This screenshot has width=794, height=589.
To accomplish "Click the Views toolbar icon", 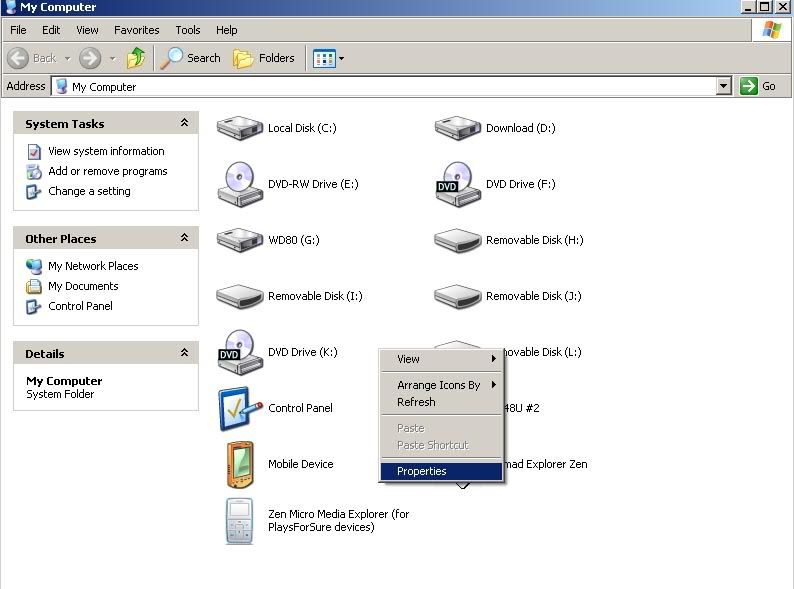I will click(x=324, y=59).
